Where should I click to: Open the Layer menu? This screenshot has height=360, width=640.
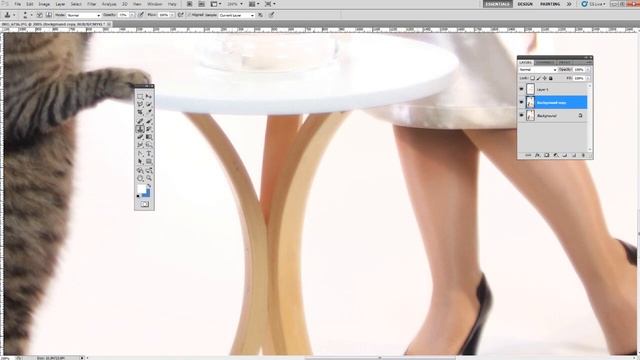click(x=60, y=4)
